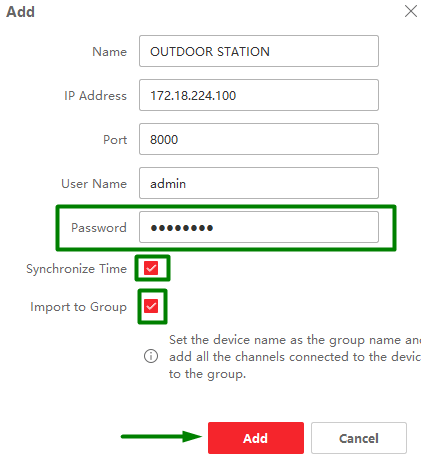The height and width of the screenshot is (467, 421).
Task: Click the group name description text
Action: pos(295,357)
